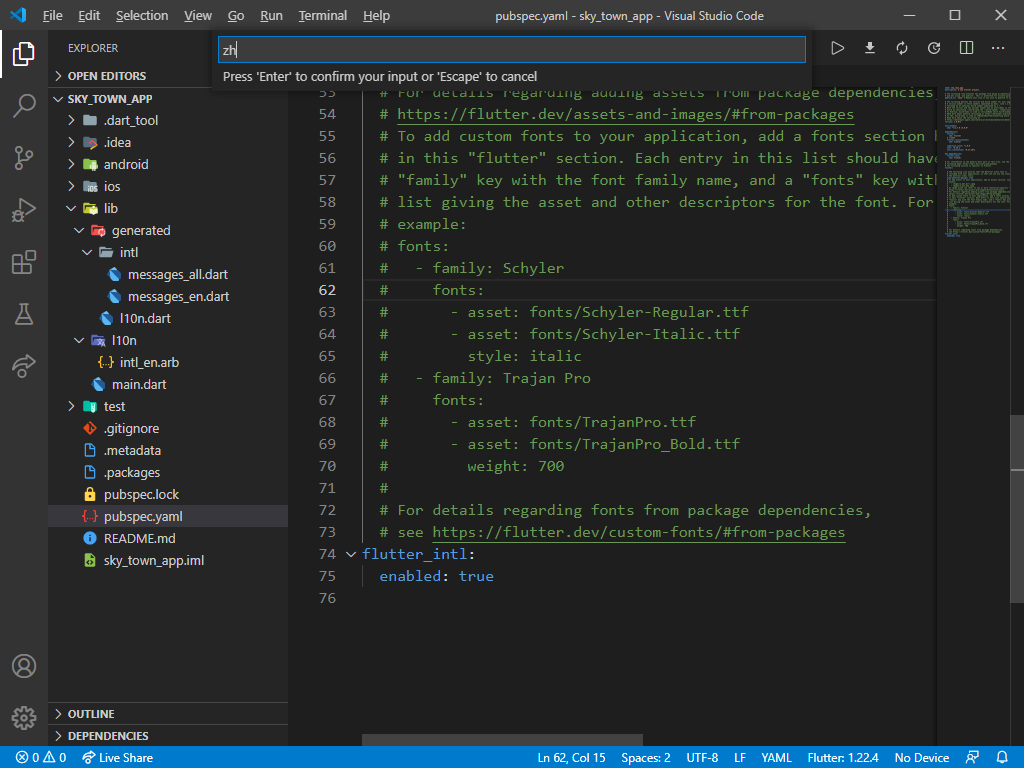Follow the flutter.dev assets-and-images link
The image size is (1024, 768).
[x=625, y=114]
